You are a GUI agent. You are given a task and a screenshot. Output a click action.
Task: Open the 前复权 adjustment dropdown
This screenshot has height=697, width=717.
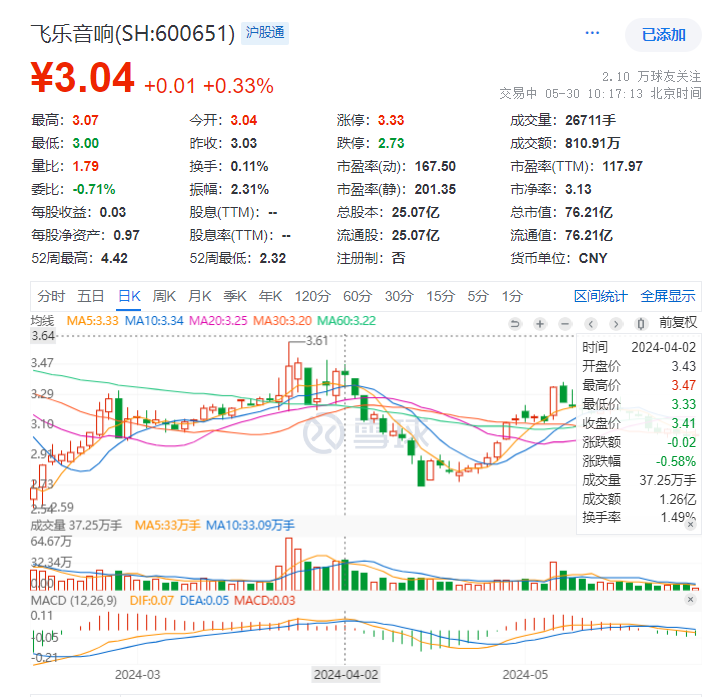point(678,323)
